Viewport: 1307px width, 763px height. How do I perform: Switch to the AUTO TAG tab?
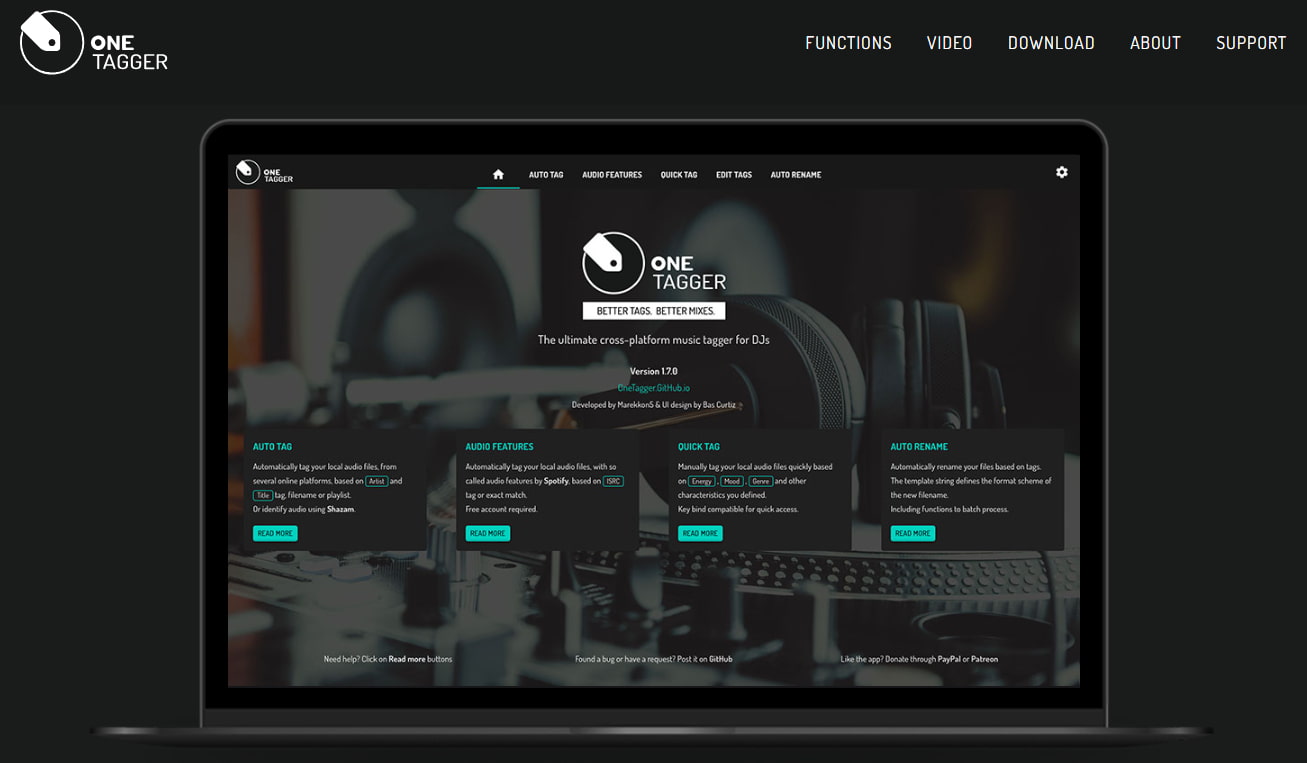tap(546, 175)
